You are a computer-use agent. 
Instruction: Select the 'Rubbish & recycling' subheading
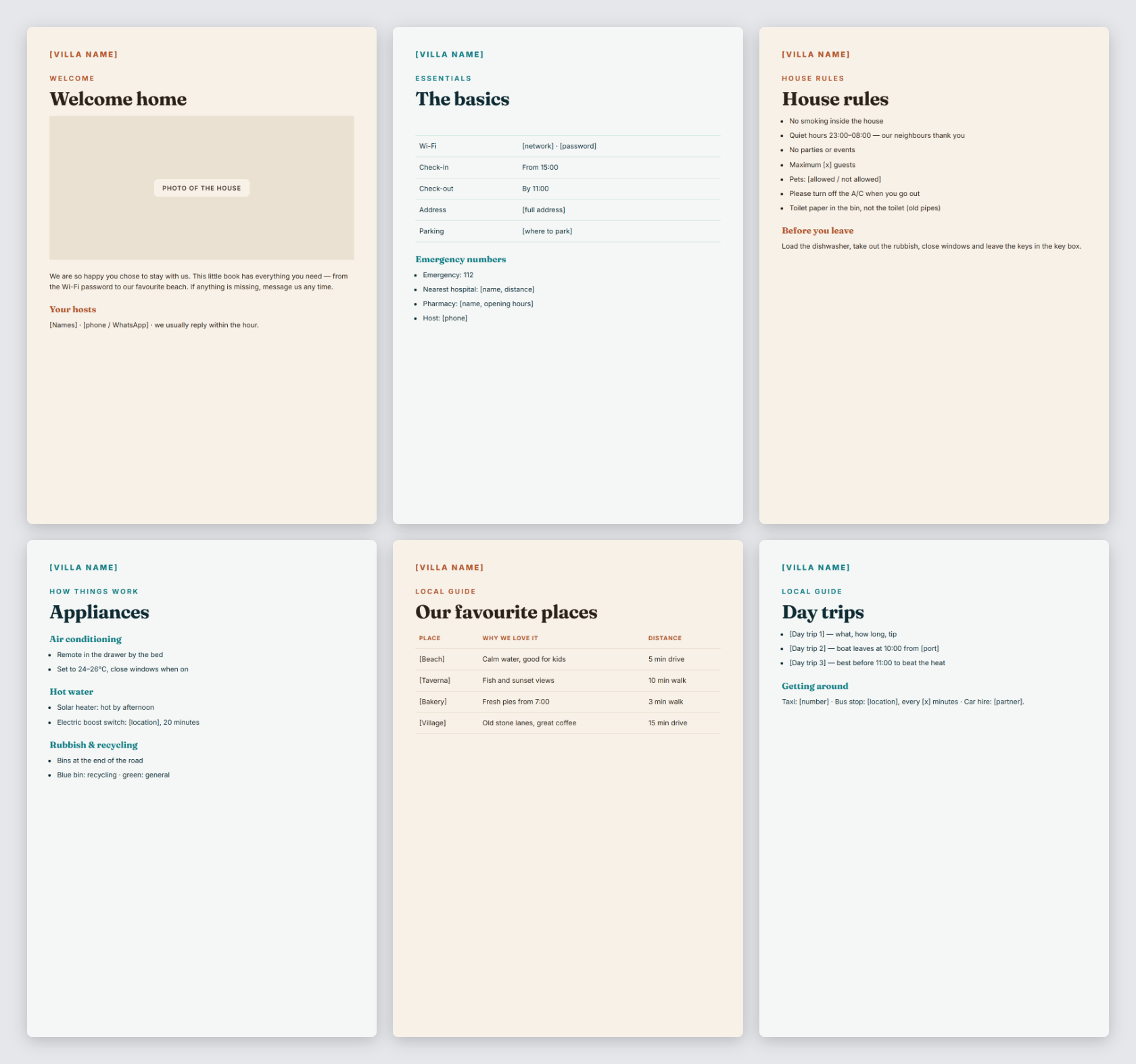(93, 745)
